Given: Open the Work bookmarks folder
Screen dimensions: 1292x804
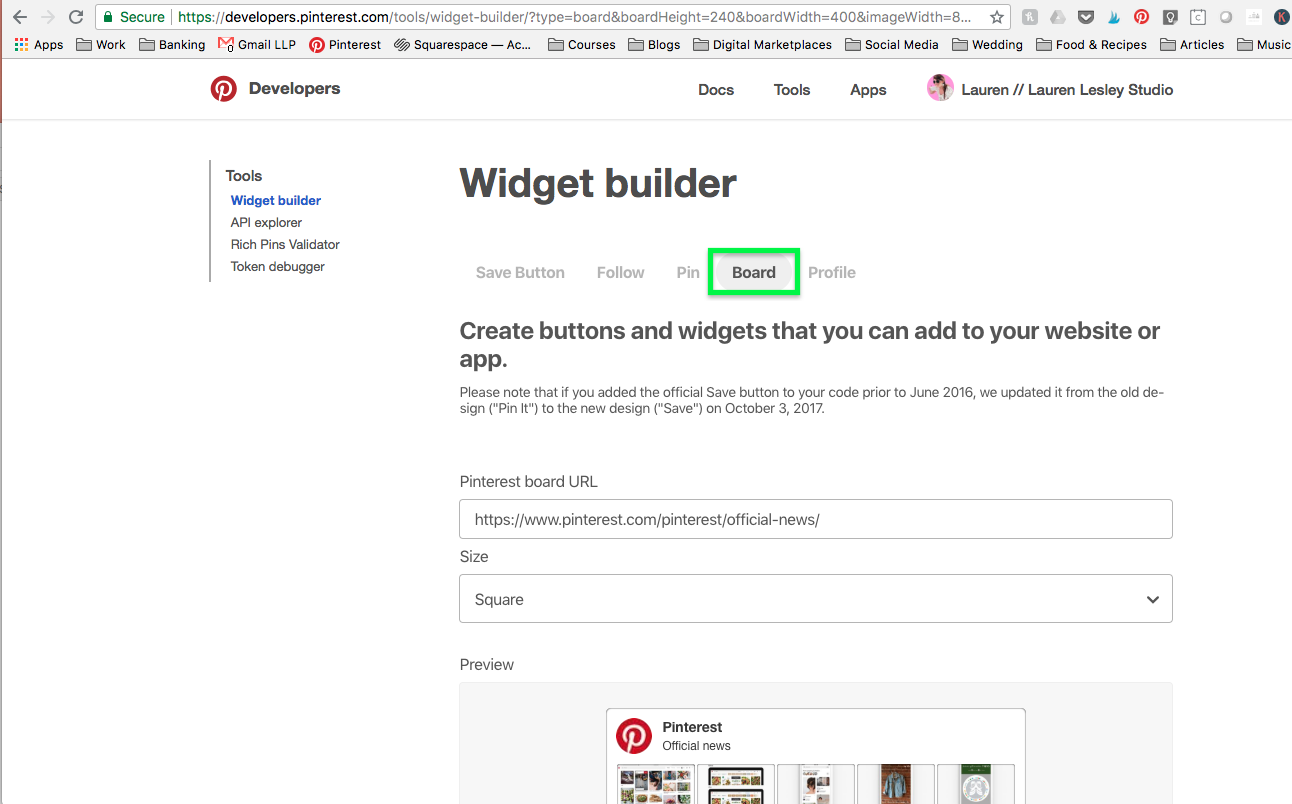Looking at the screenshot, I should (x=101, y=45).
